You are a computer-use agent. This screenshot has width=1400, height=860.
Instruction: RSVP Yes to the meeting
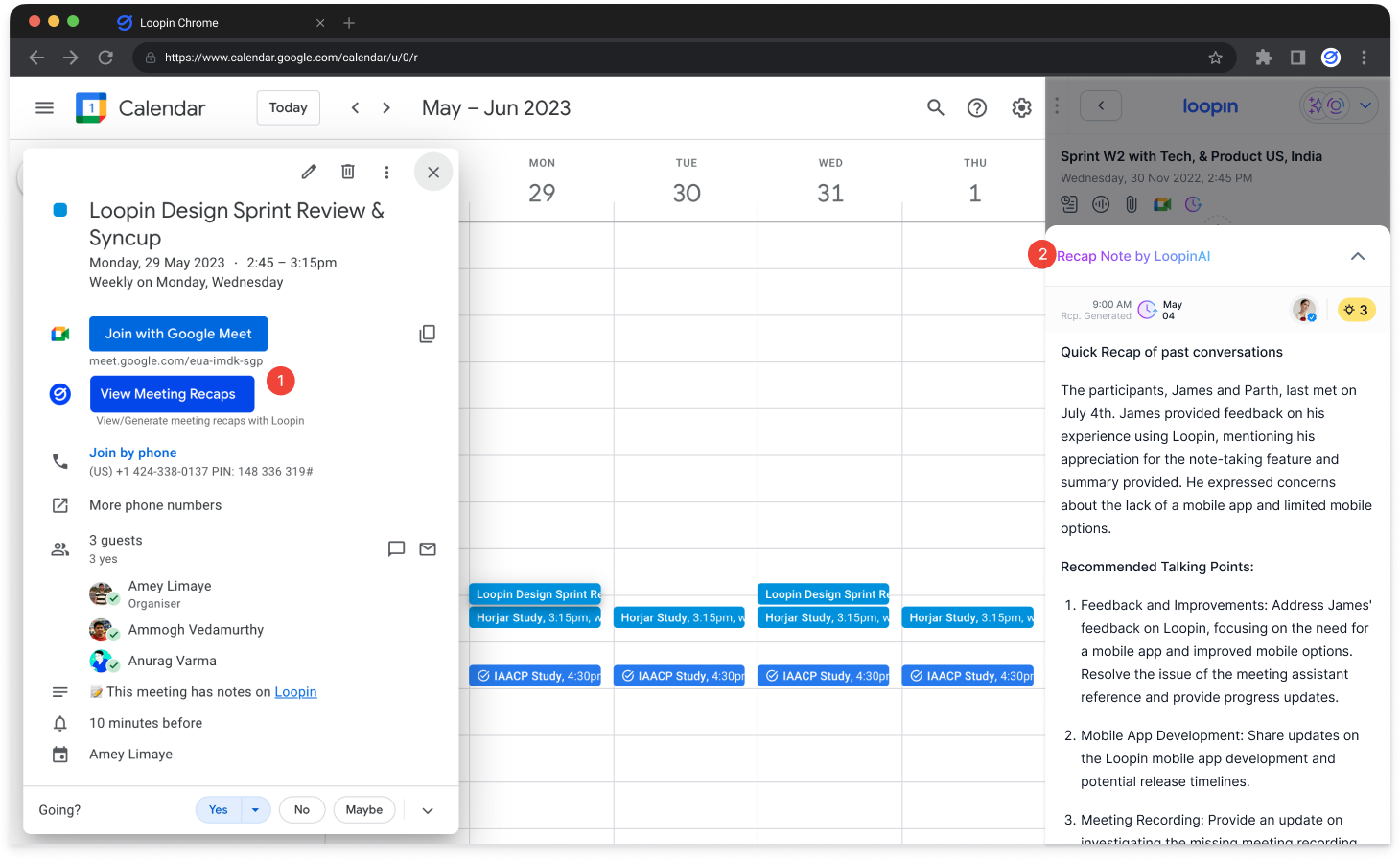[219, 810]
